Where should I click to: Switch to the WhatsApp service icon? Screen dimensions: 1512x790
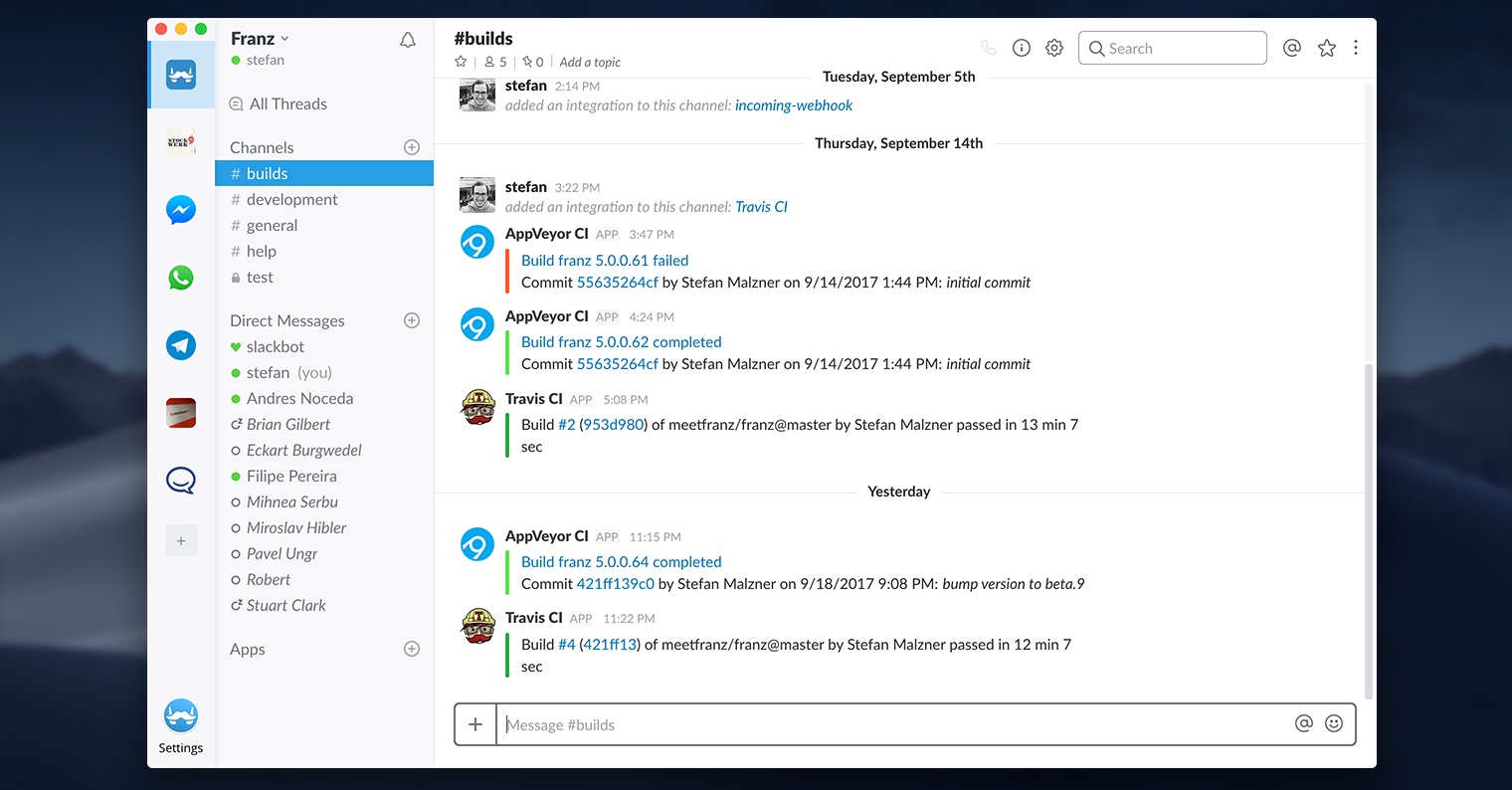coord(180,278)
